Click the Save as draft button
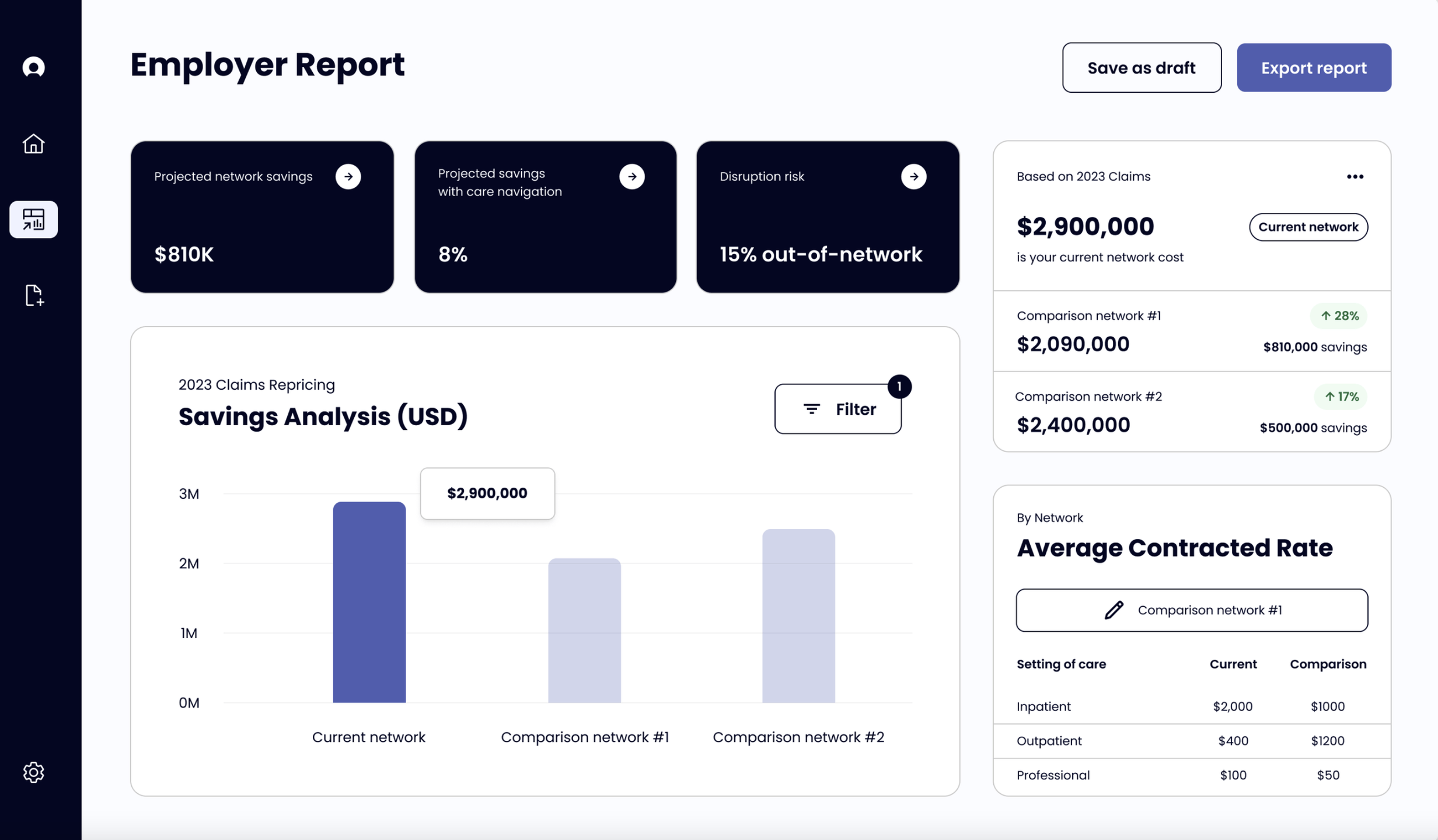Image resolution: width=1438 pixels, height=840 pixels. (1141, 68)
